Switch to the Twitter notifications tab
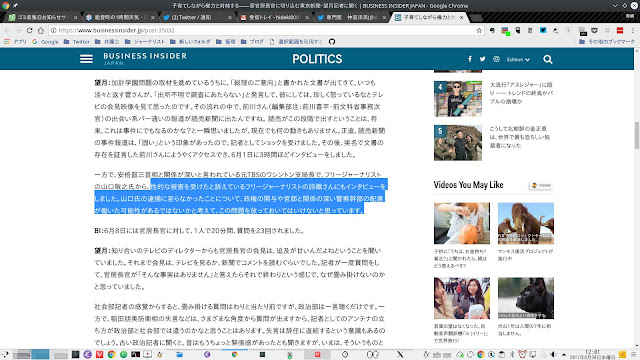 coord(197,18)
